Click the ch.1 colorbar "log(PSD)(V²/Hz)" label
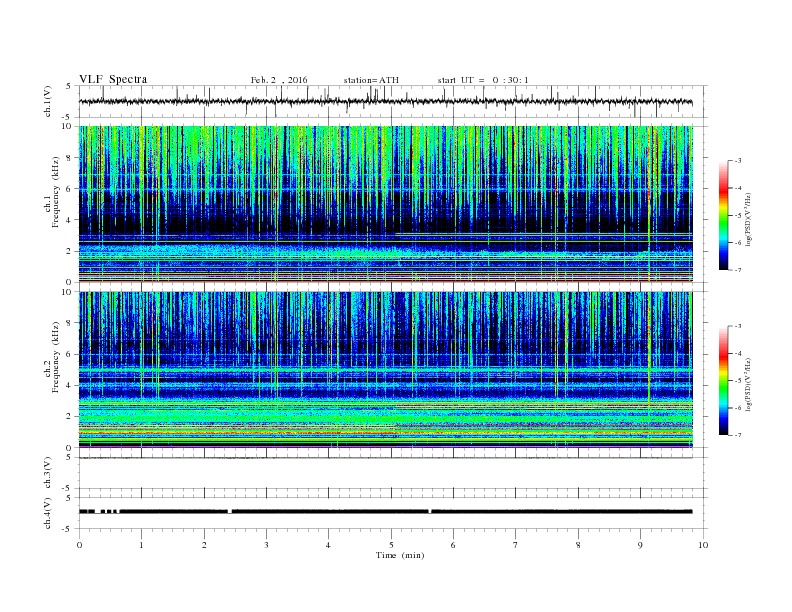Image resolution: width=792 pixels, height=612 pixels. pos(748,219)
